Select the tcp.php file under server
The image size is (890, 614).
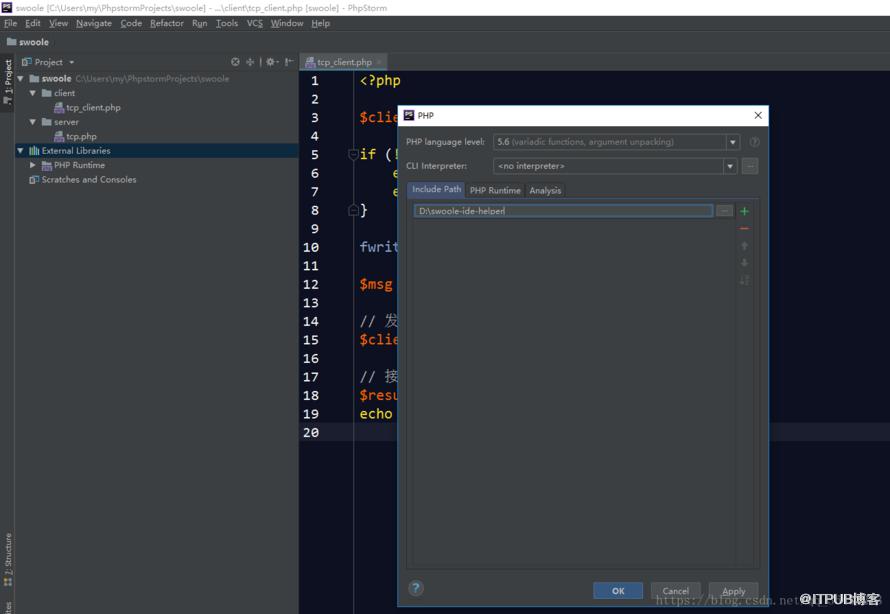pos(75,136)
